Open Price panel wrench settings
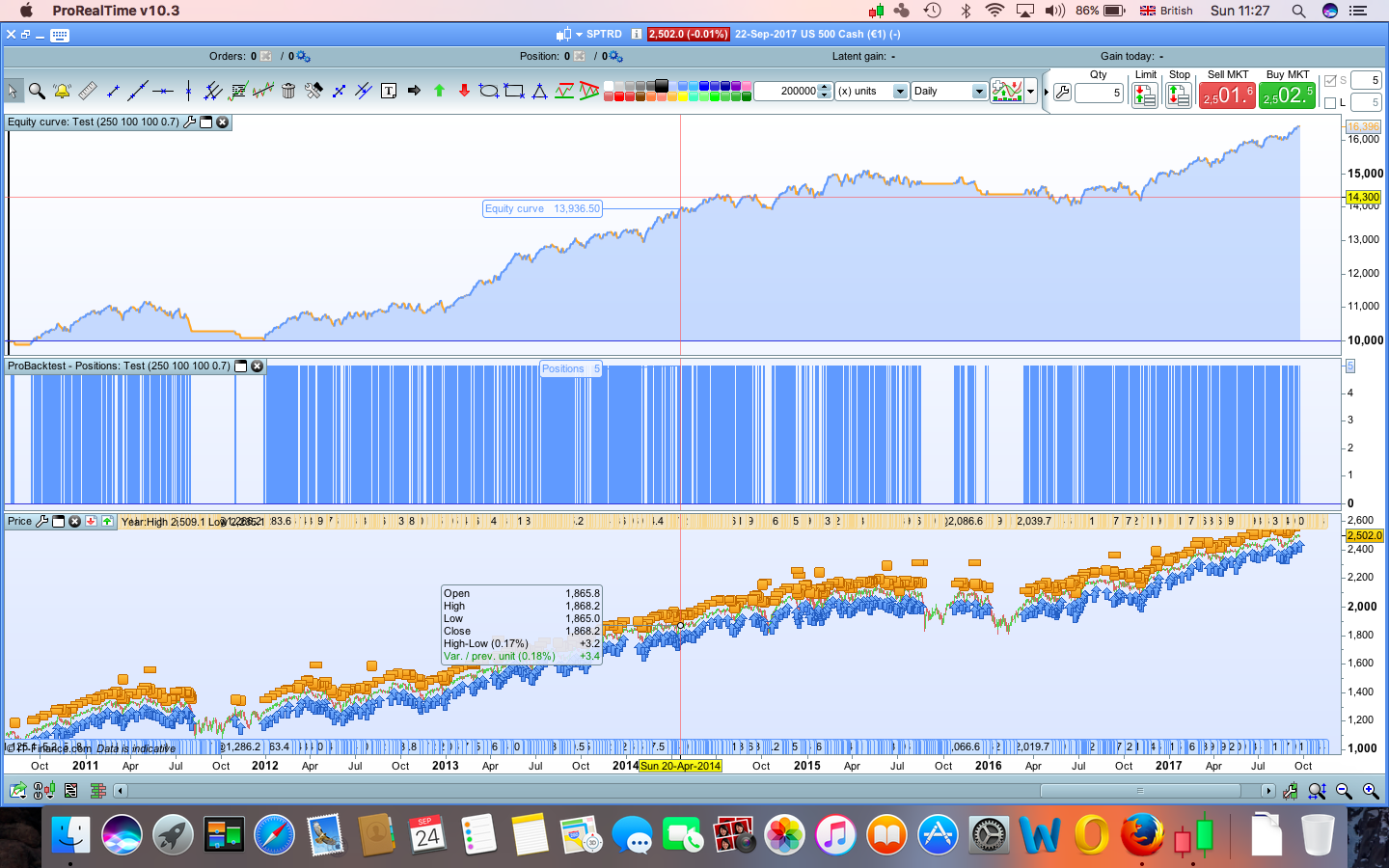Viewport: 1389px width, 868px height. 41,521
